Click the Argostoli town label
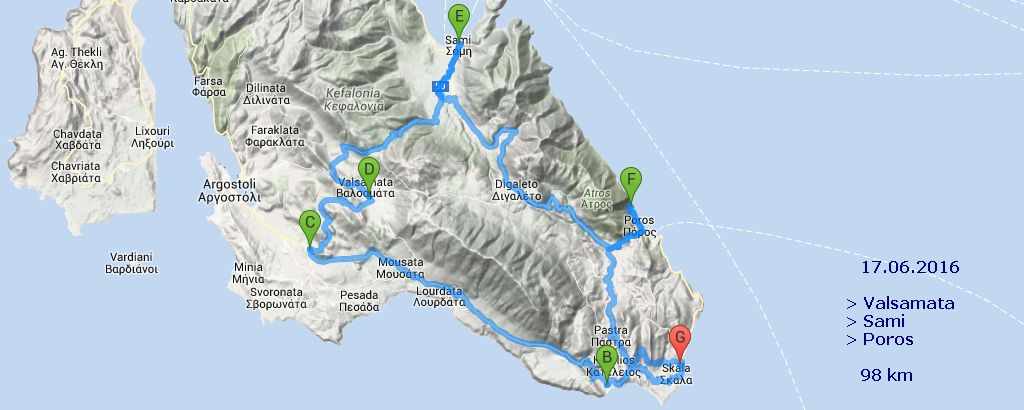This screenshot has height=410, width=1024. tap(229, 190)
